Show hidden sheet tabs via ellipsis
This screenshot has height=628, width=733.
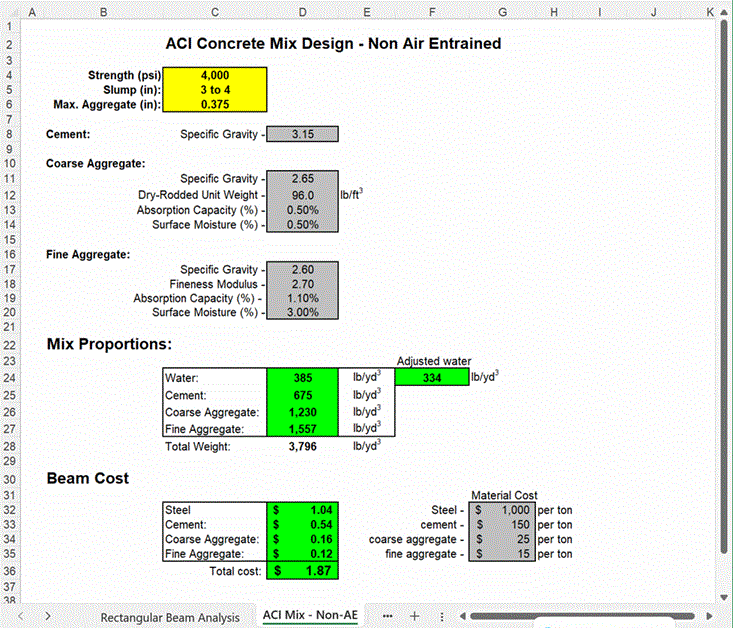[387, 616]
